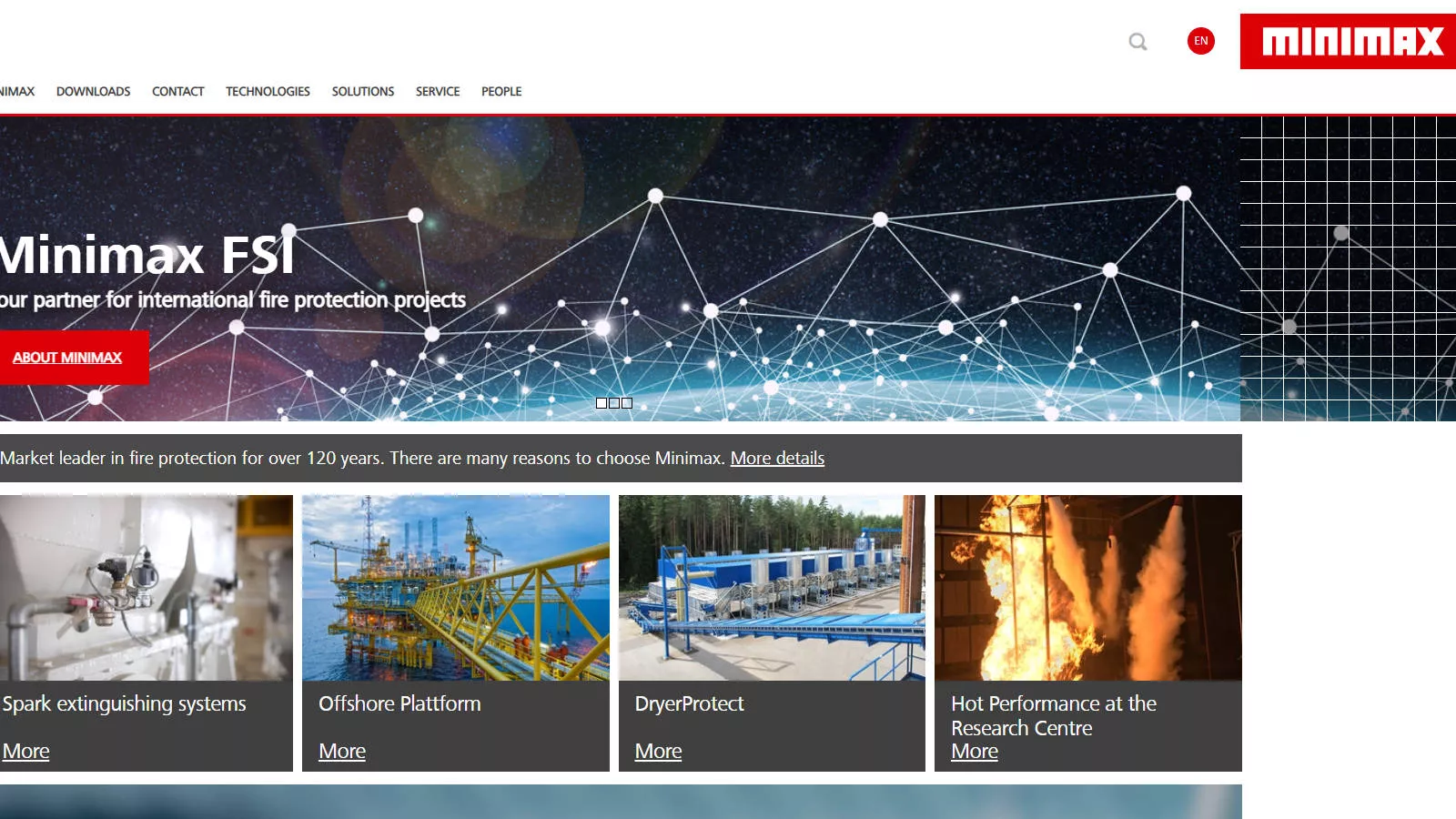Open the Solutions menu
This screenshot has height=819, width=1456.
point(363,91)
